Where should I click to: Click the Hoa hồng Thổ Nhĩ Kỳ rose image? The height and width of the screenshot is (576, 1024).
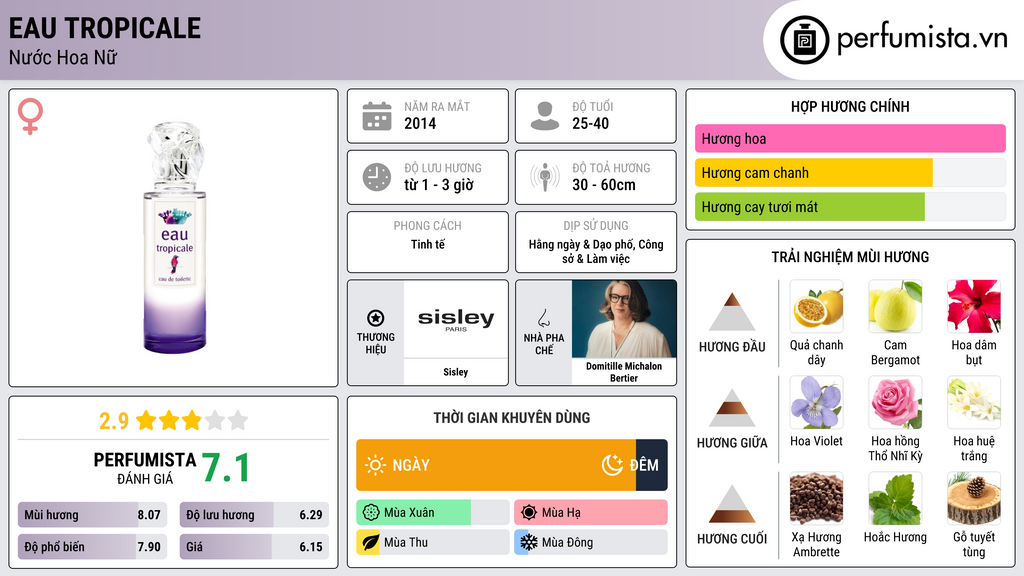[x=895, y=402]
